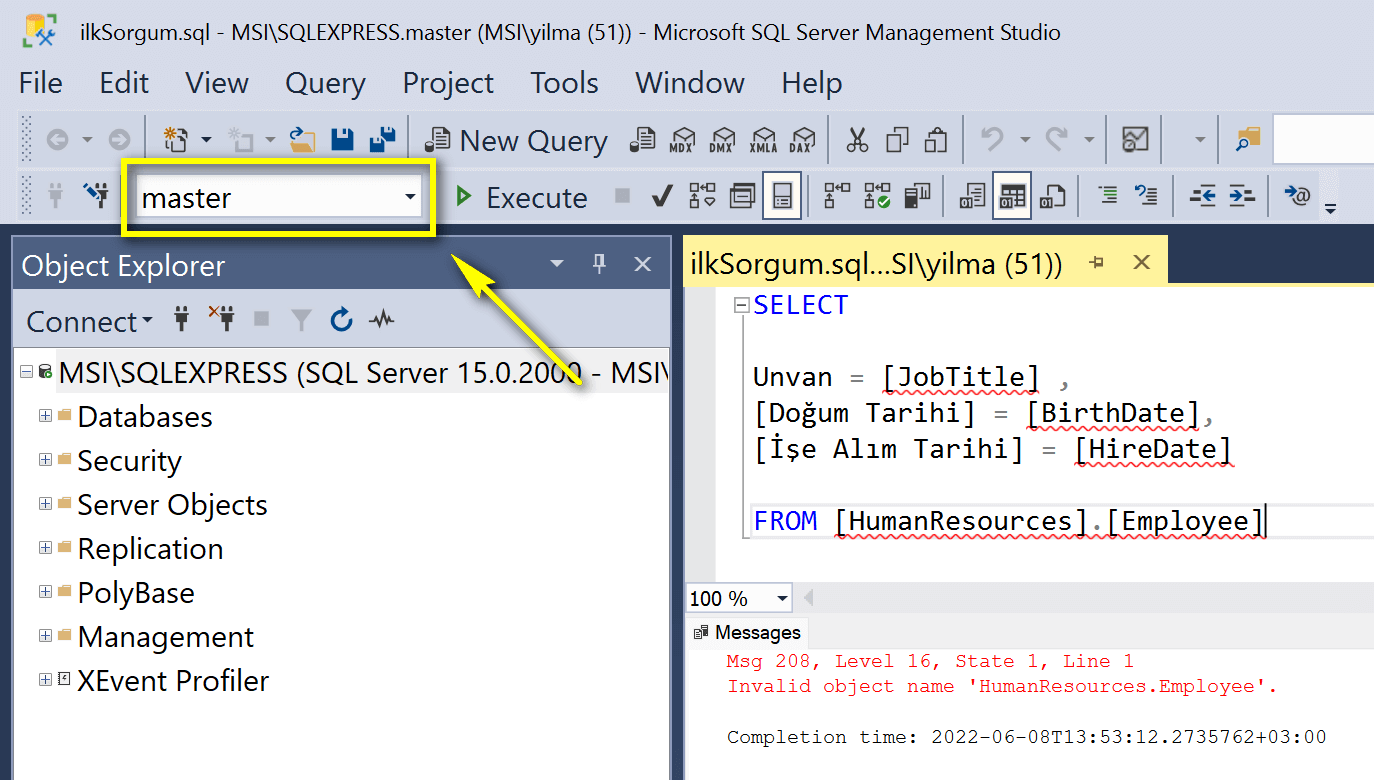Click the Execute button
This screenshot has width=1374, height=780.
[x=520, y=197]
